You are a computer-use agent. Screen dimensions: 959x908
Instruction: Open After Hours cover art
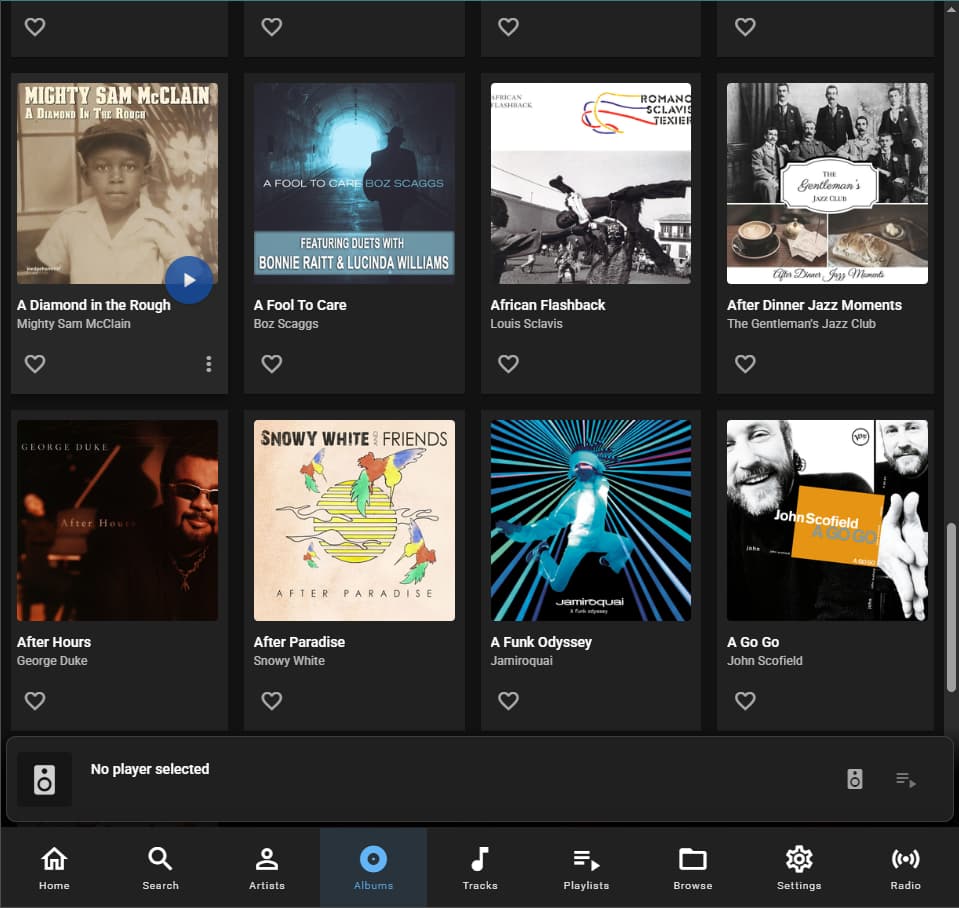coord(117,520)
